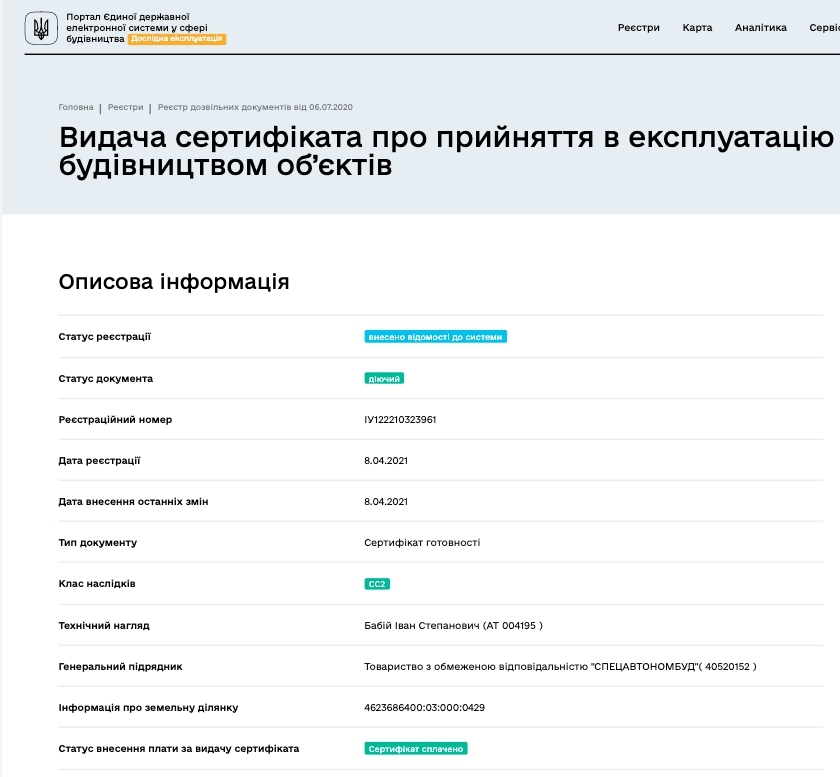The image size is (840, 777).
Task: Select the СПЕЦАВТОНОМБУД general contractor value
Action: tap(560, 667)
